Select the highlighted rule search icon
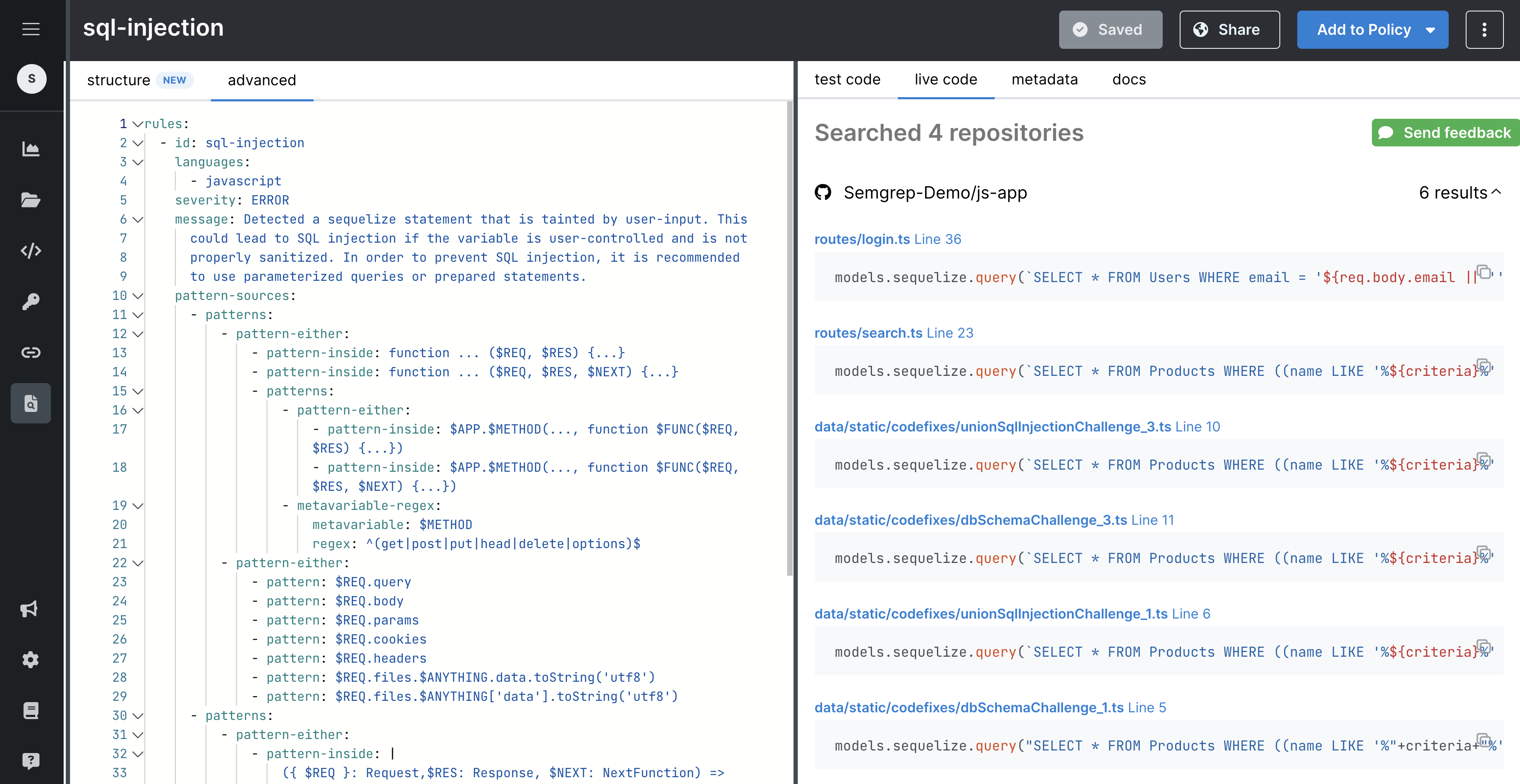The image size is (1520, 784). coord(31,403)
